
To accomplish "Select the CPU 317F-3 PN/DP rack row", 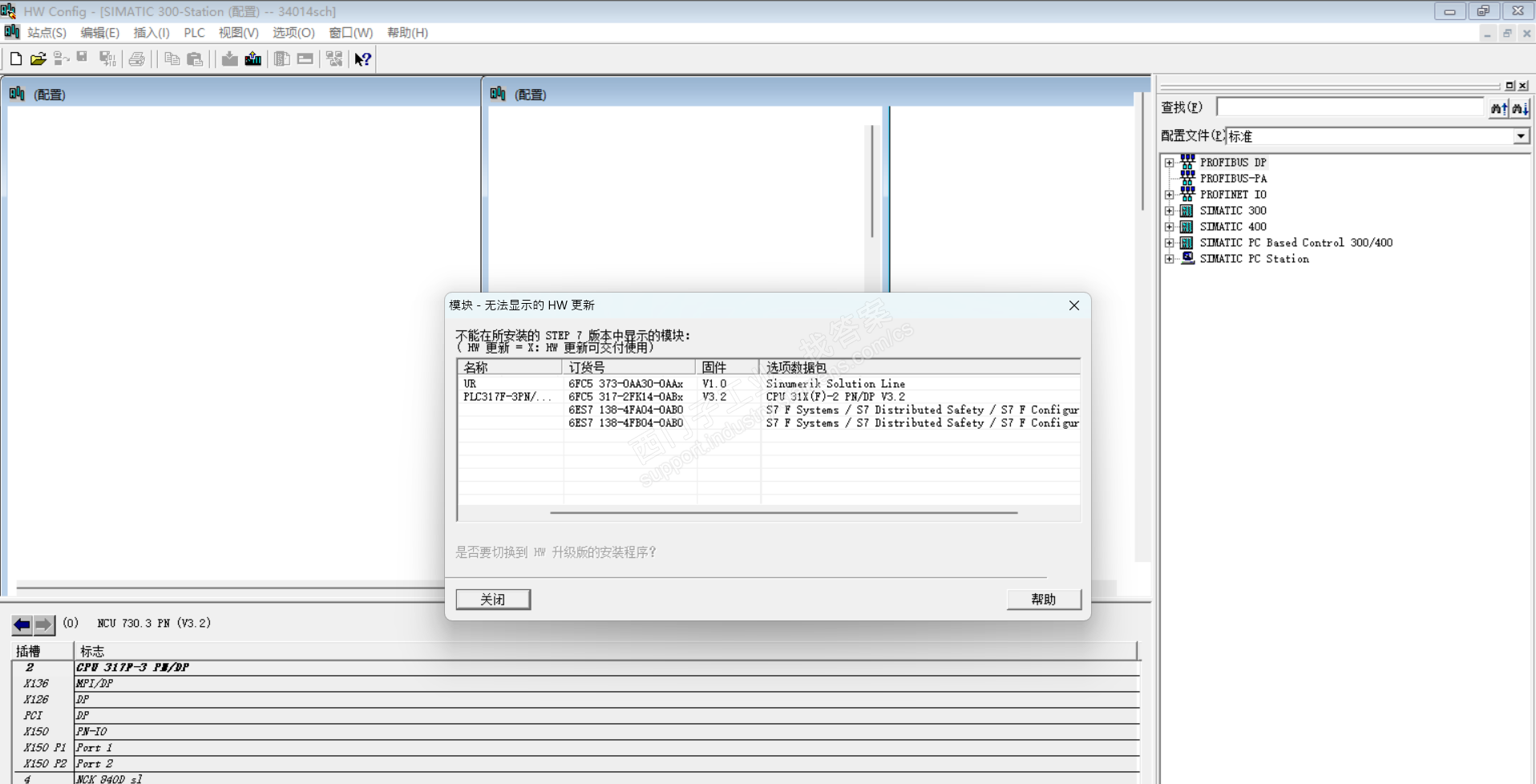I will [576, 668].
